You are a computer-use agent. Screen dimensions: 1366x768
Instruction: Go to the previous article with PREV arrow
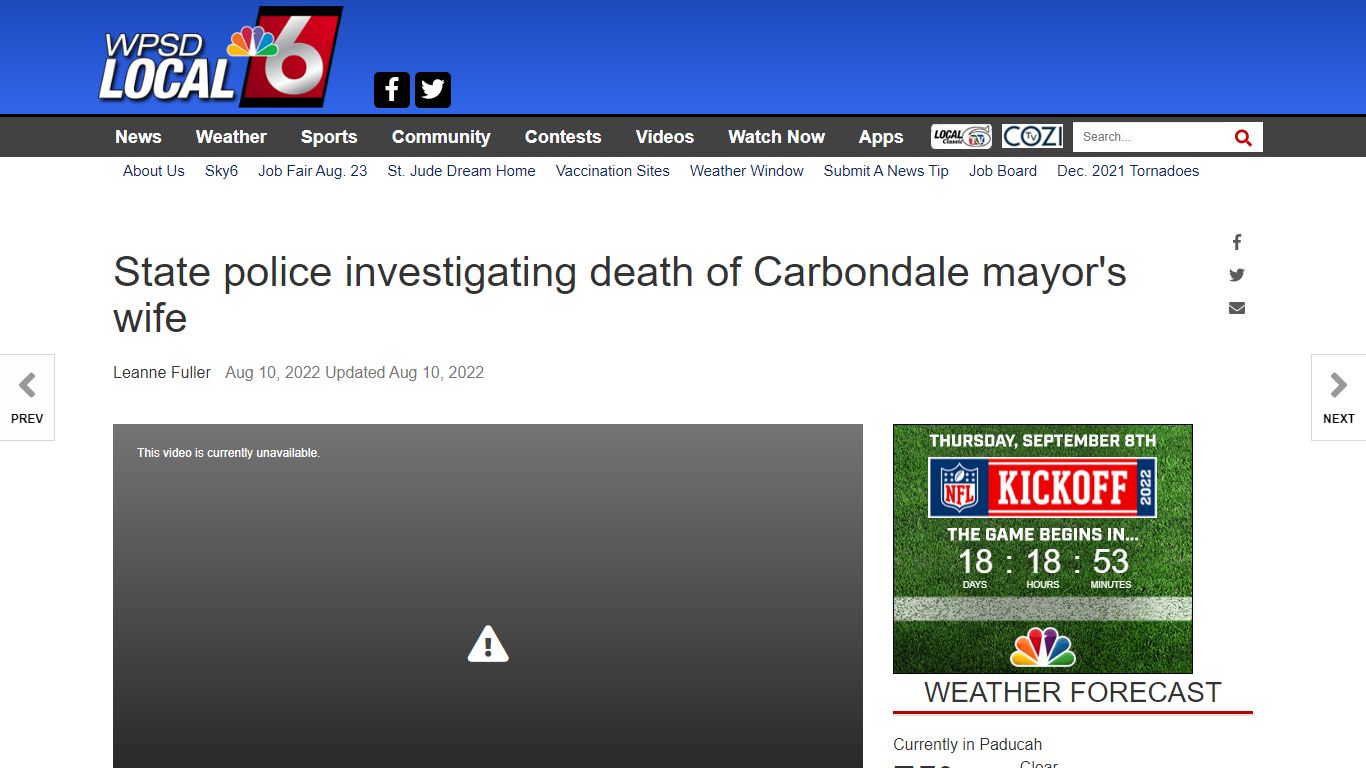27,397
